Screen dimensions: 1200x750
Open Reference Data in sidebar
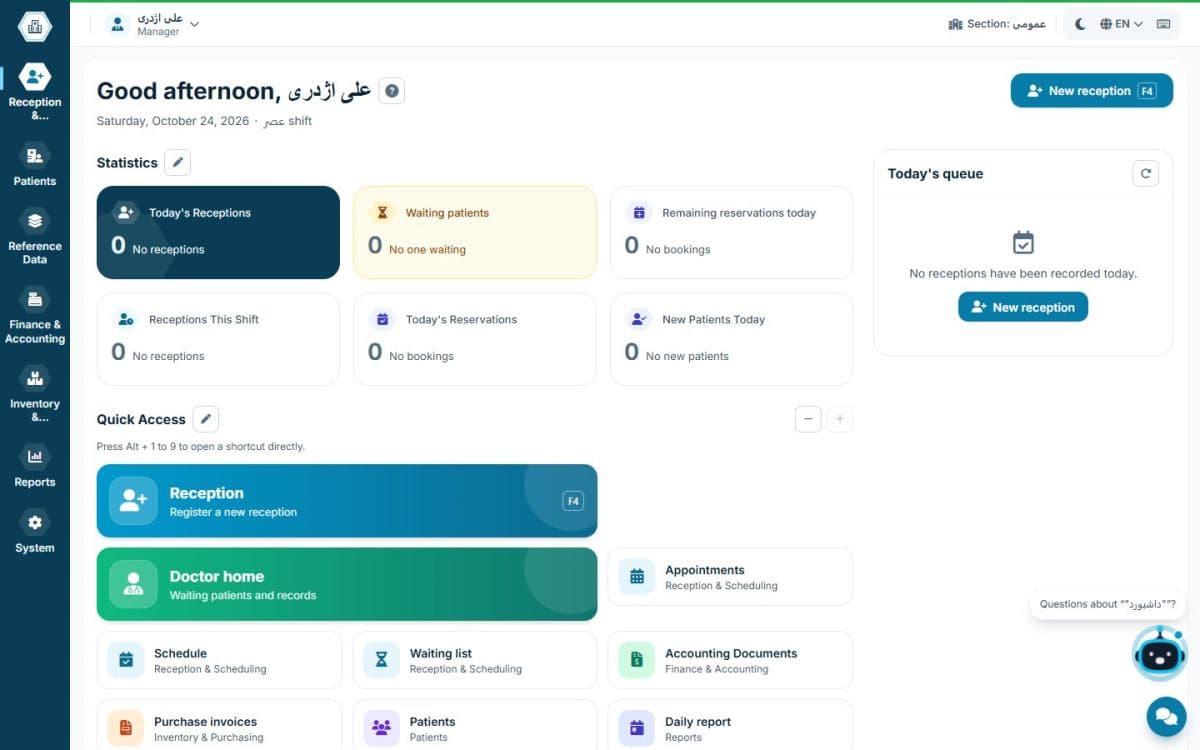(x=35, y=238)
